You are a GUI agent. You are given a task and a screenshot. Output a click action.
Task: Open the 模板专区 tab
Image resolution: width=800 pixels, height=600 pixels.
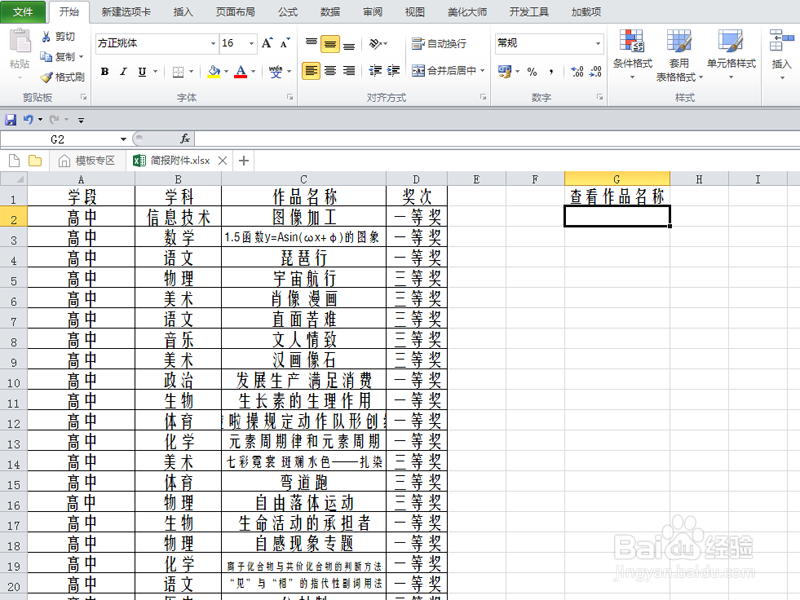click(87, 161)
